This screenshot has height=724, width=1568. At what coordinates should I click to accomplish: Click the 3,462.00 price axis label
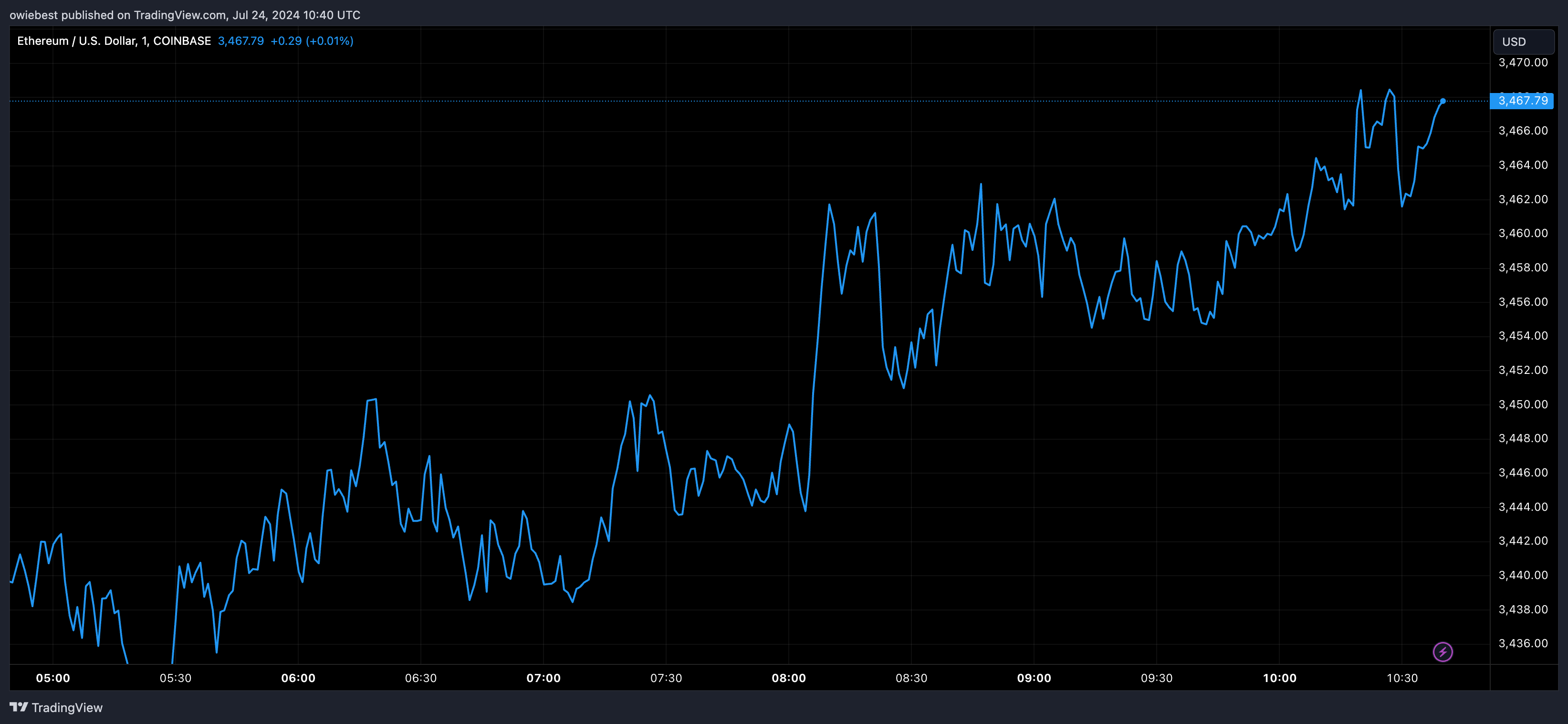point(1523,199)
